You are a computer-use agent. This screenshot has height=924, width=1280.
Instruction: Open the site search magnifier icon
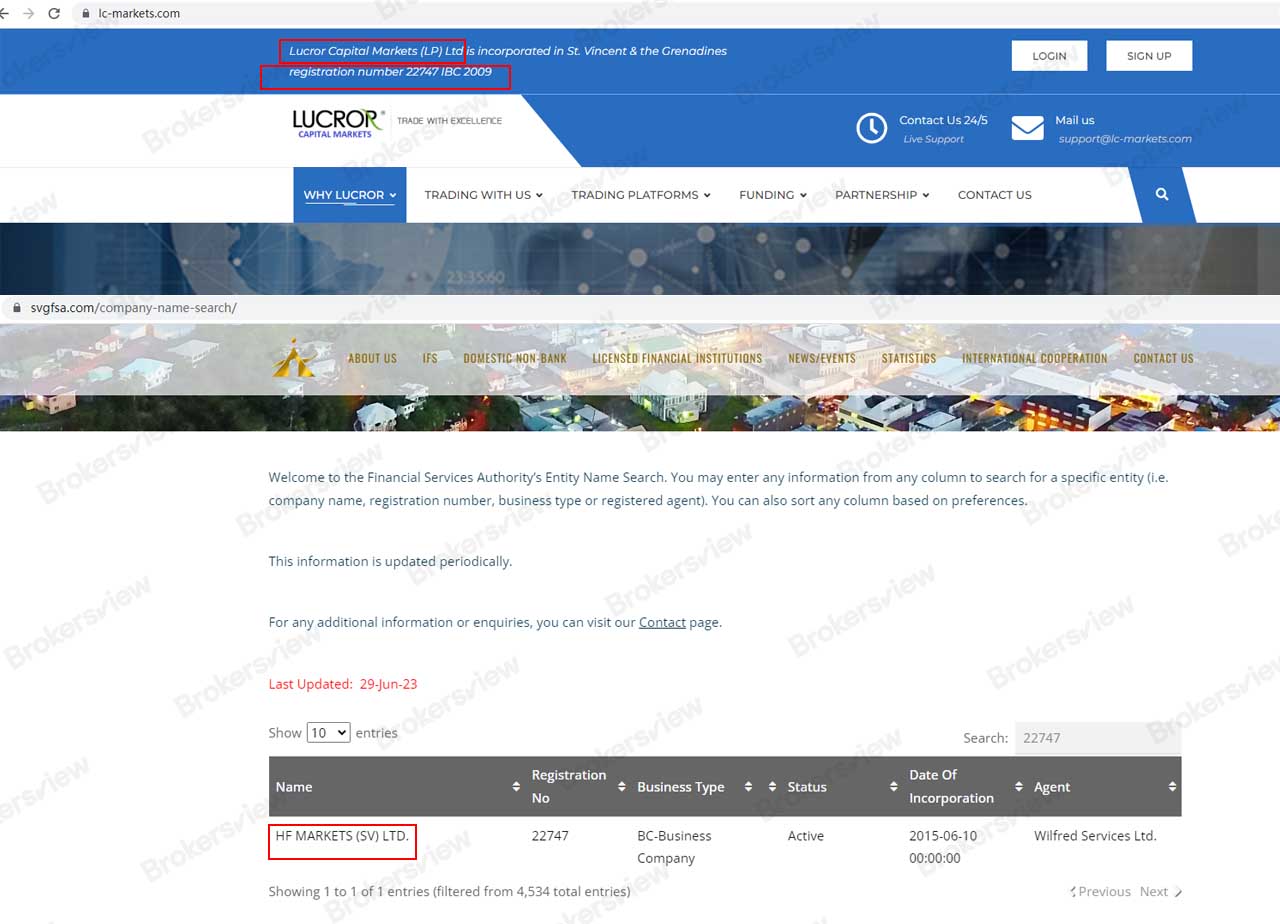coord(1162,195)
